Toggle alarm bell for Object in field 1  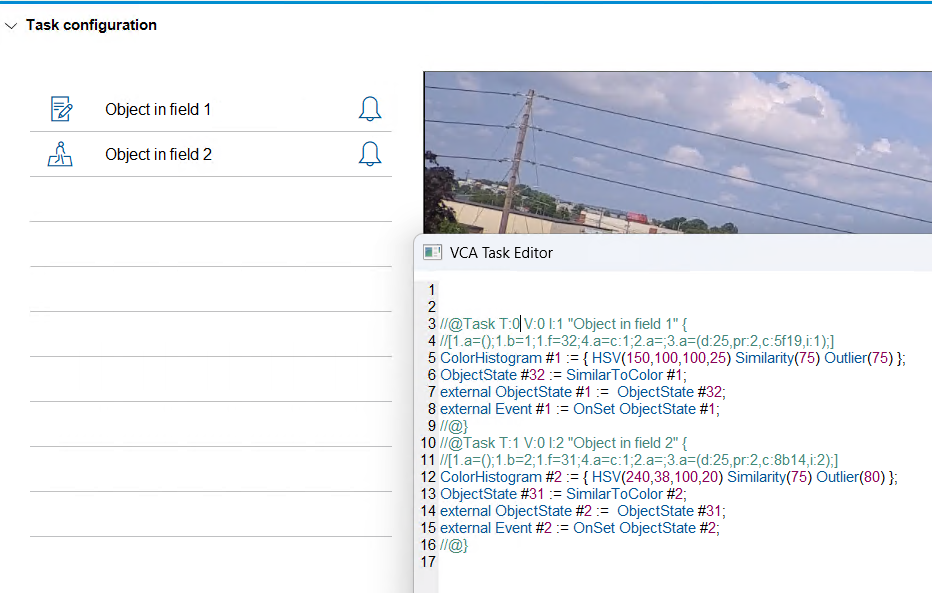tap(369, 109)
